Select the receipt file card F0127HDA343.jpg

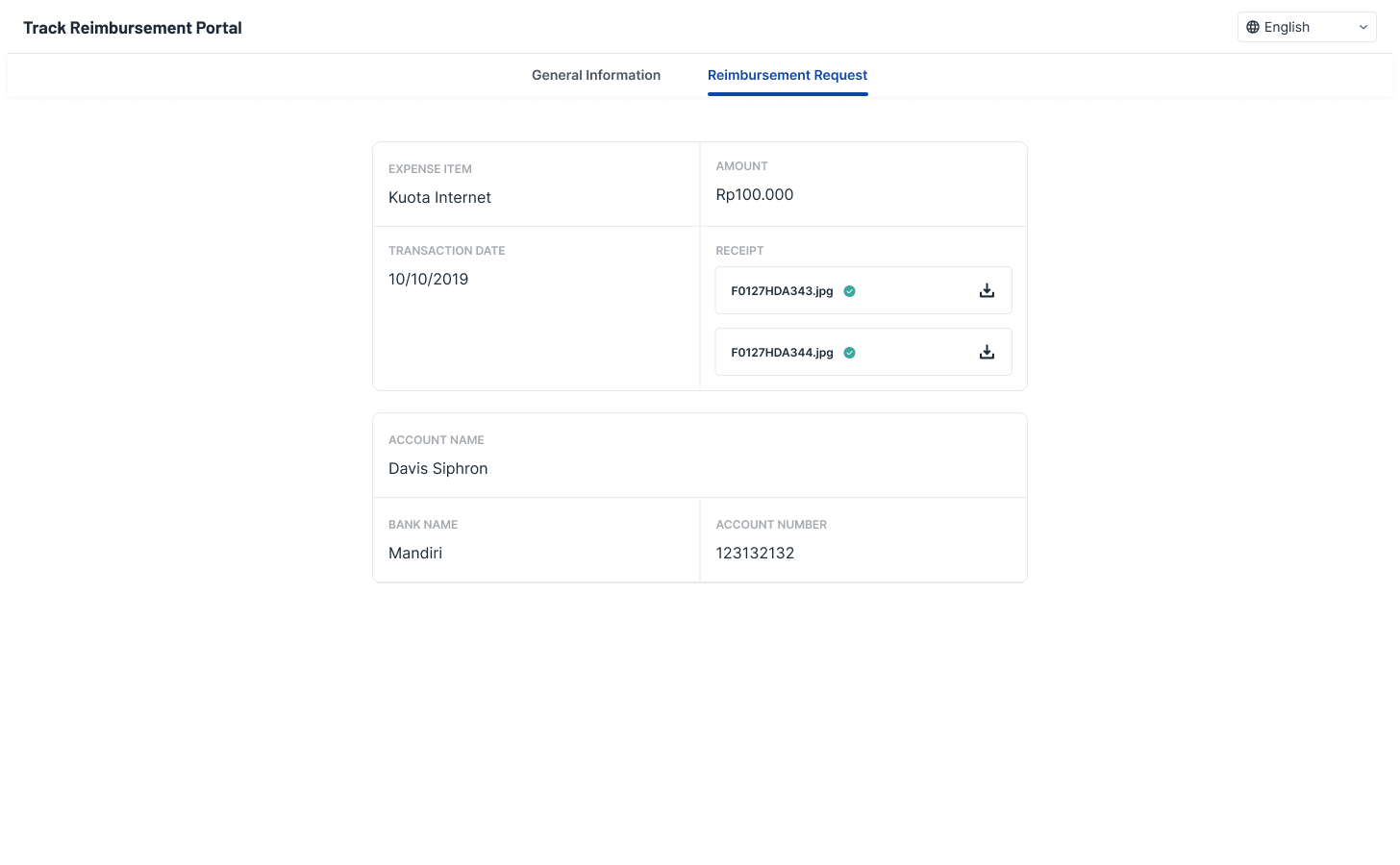coord(863,289)
